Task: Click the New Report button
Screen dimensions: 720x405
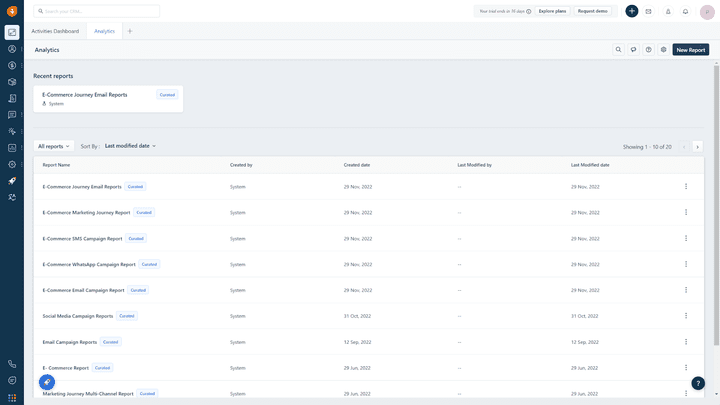Action: tap(690, 49)
